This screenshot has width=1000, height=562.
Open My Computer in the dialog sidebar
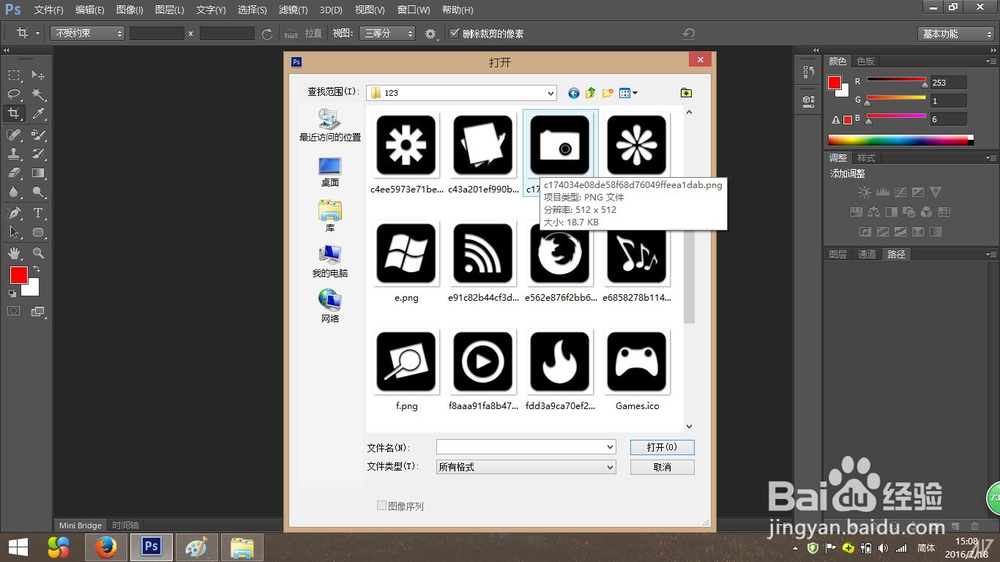click(x=330, y=262)
